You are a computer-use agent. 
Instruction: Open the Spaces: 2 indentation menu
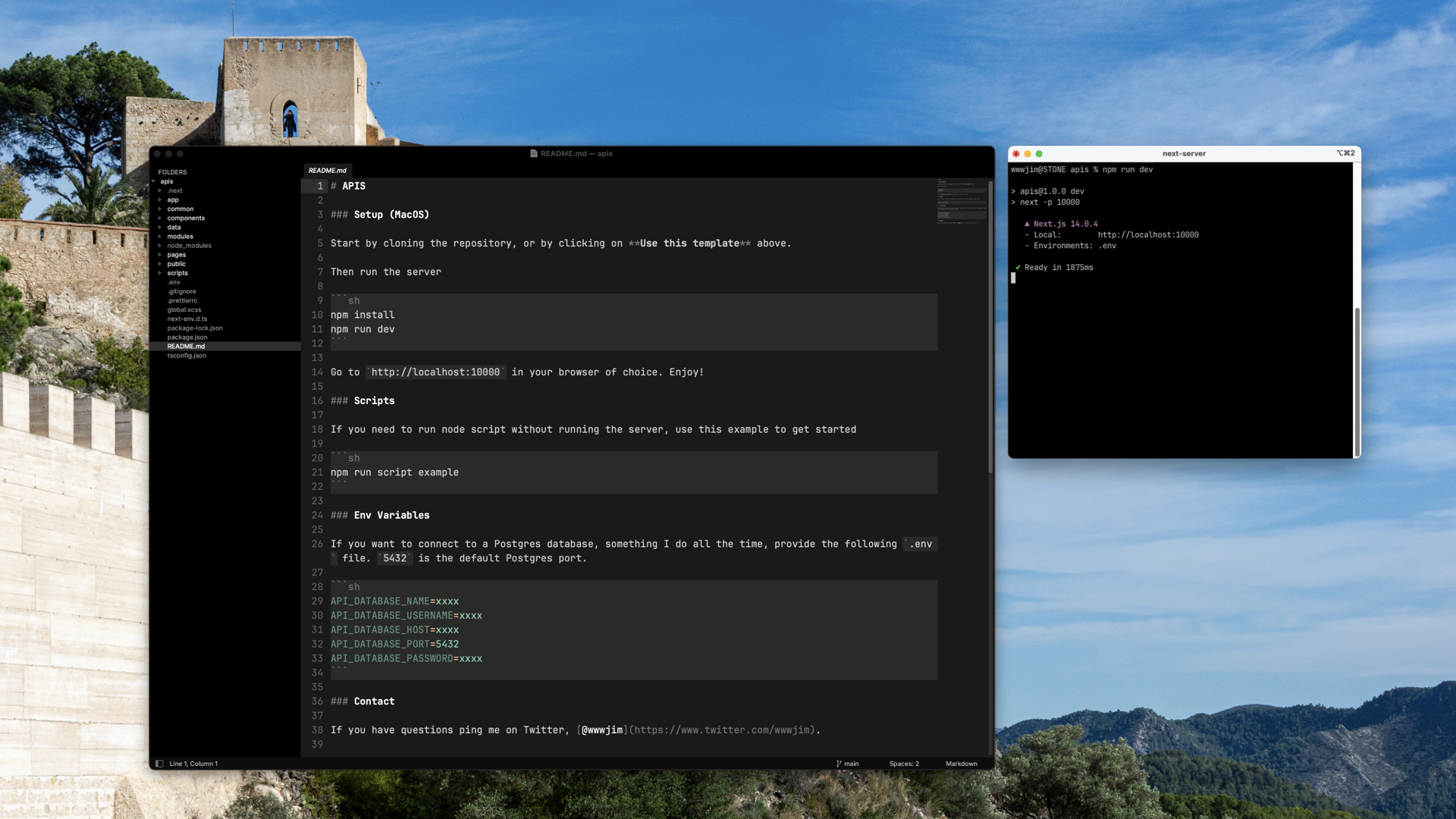point(904,764)
